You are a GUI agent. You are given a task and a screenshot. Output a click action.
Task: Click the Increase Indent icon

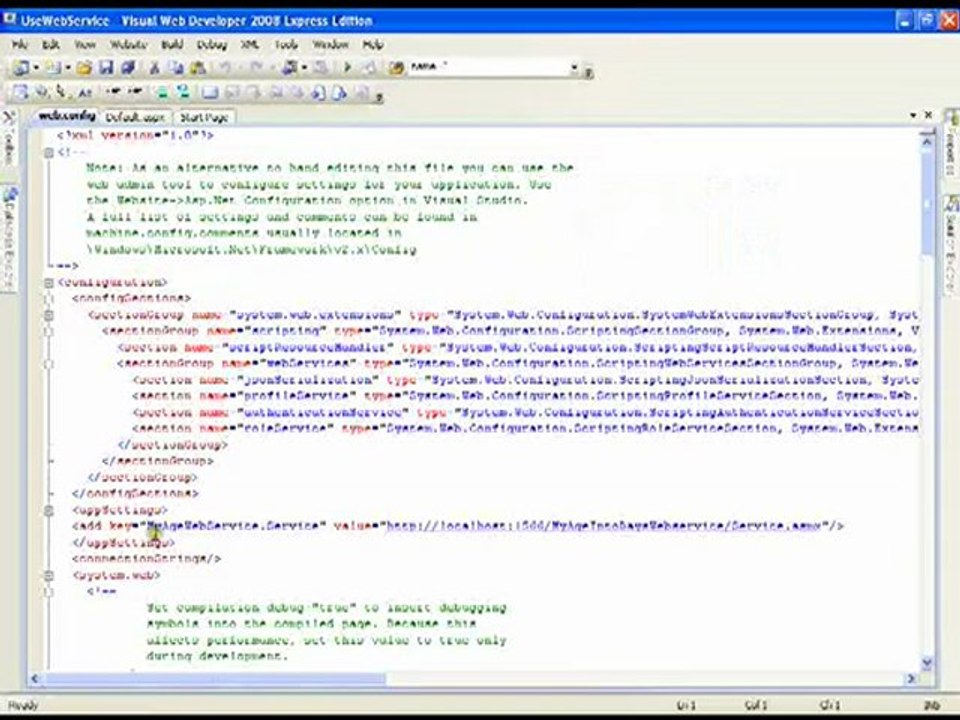[135, 92]
